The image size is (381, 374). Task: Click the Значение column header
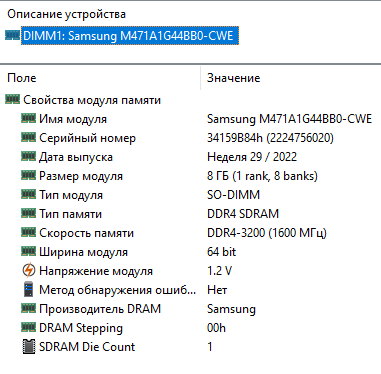pyautogui.click(x=233, y=78)
